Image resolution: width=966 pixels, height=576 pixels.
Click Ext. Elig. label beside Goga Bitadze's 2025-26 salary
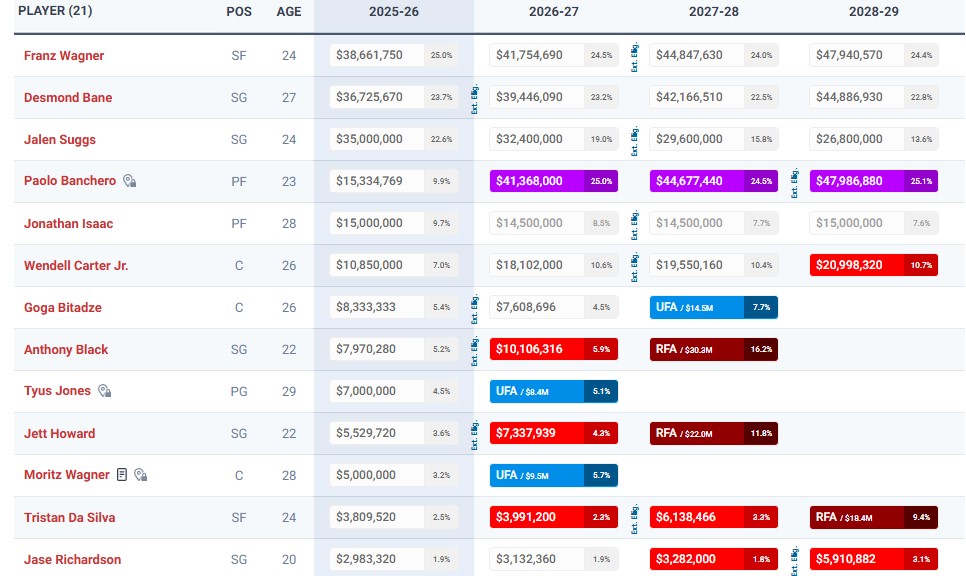tap(473, 307)
